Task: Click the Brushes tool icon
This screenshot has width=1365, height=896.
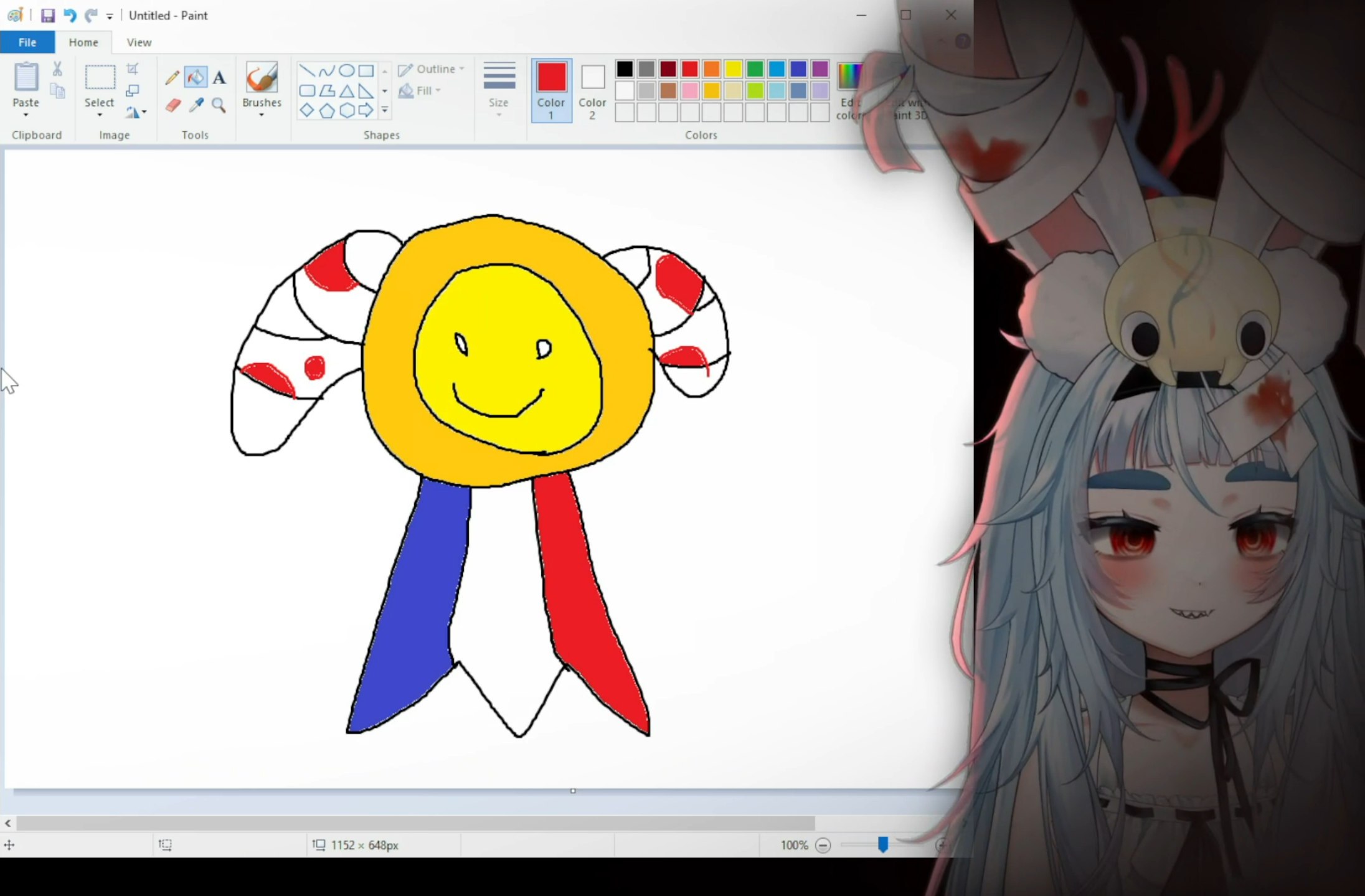Action: (262, 77)
